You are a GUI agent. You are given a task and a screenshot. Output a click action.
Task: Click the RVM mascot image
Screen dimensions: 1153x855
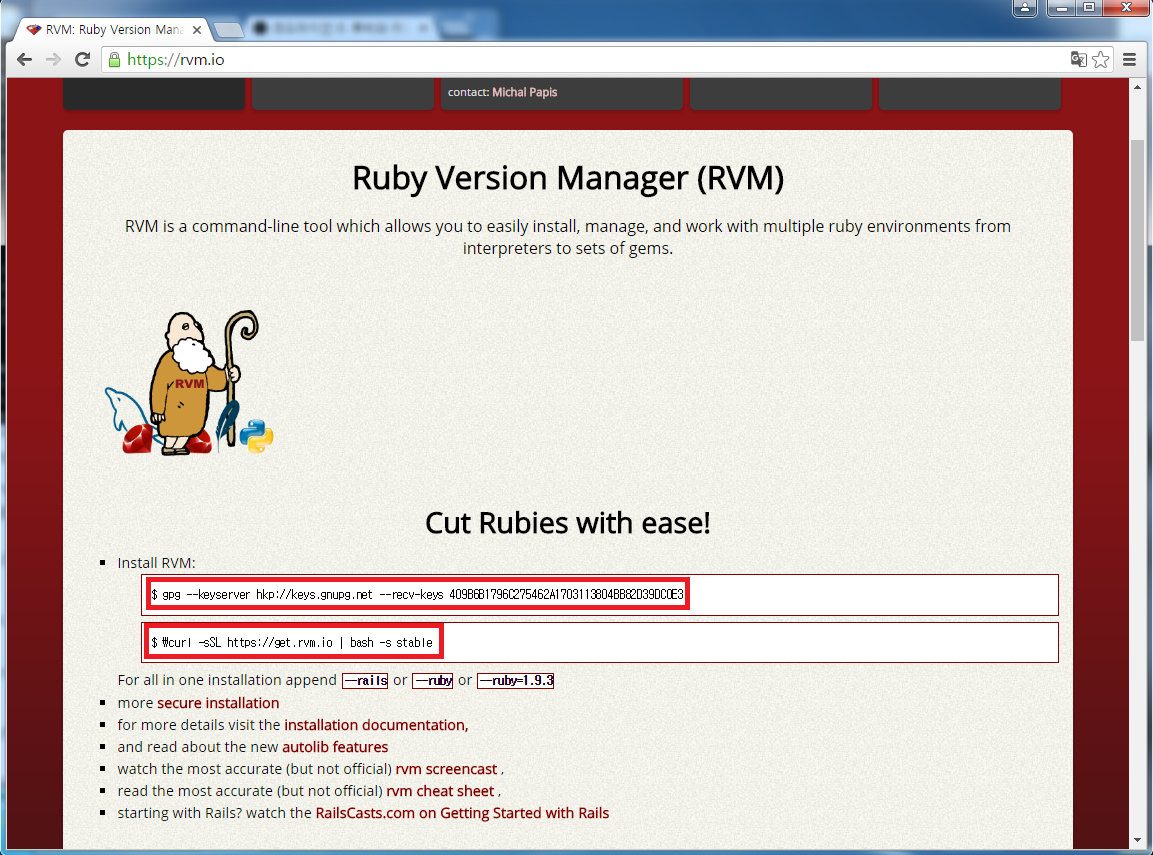click(189, 382)
